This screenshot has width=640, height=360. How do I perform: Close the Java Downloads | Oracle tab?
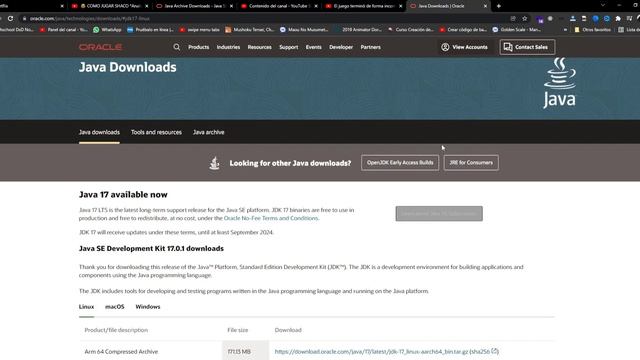(485, 6)
